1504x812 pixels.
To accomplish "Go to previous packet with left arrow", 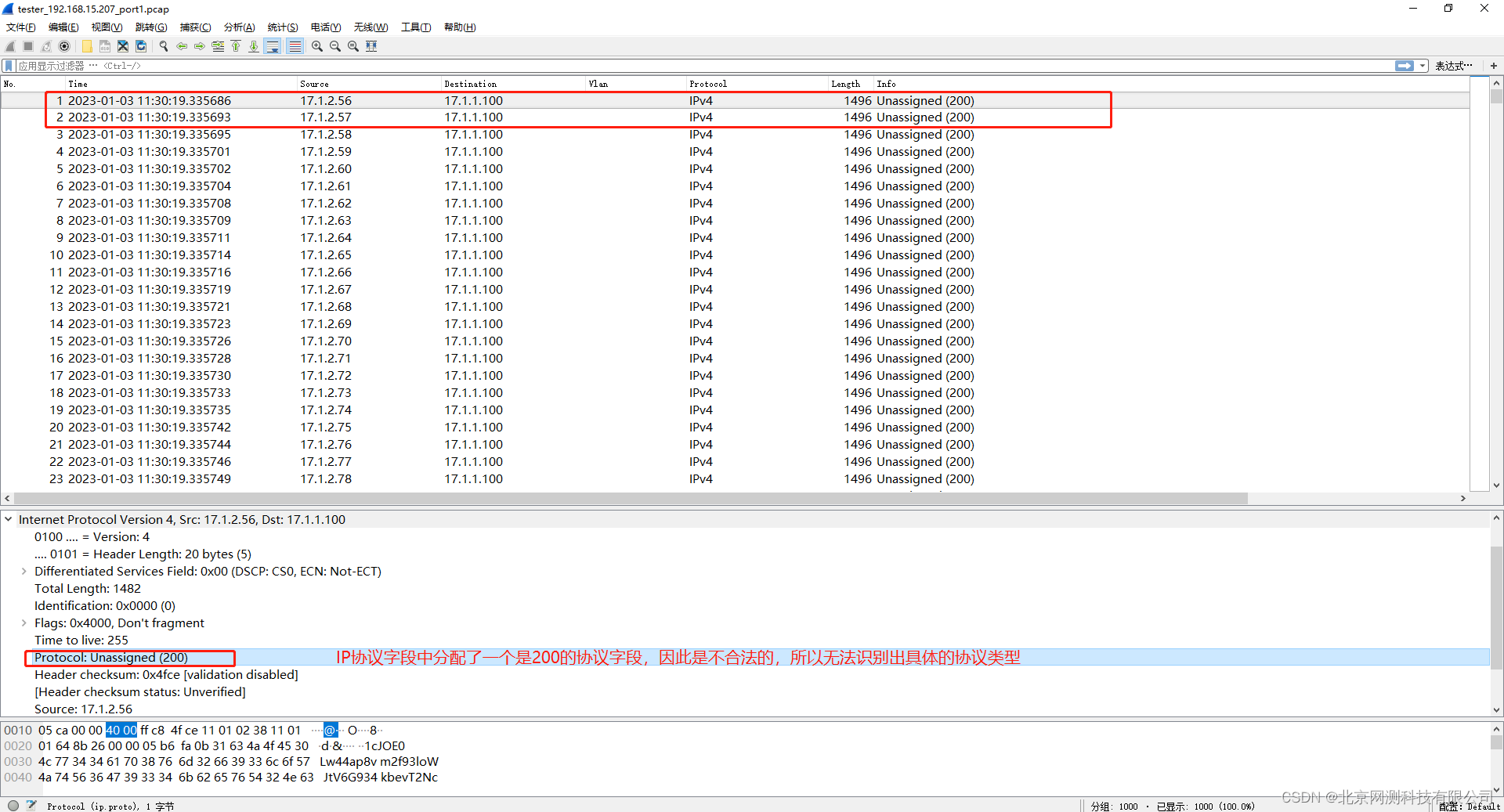I will point(181,46).
